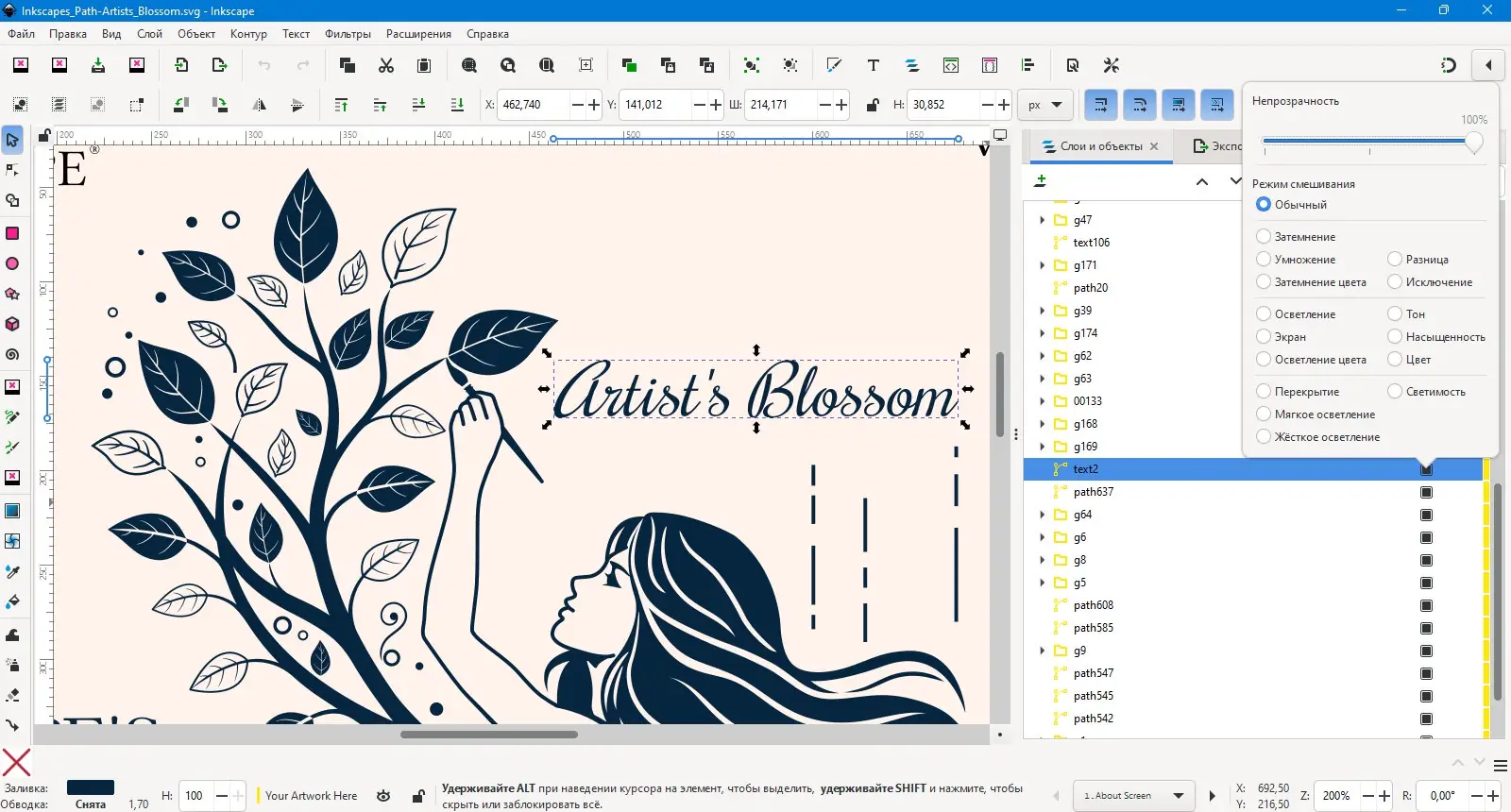Select the Selector arrow tool
1511x812 pixels.
12,140
